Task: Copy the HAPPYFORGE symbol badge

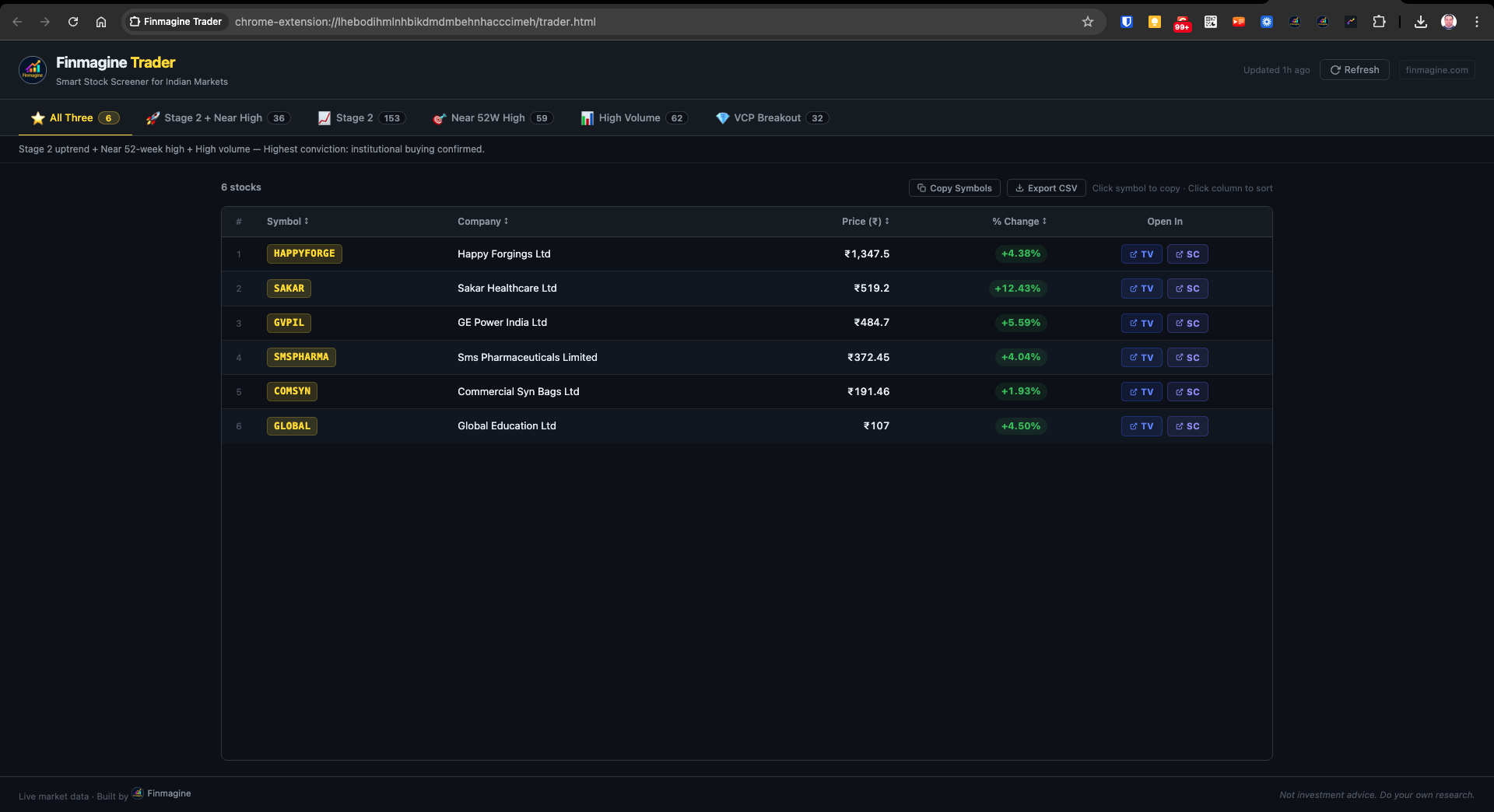Action: [304, 254]
